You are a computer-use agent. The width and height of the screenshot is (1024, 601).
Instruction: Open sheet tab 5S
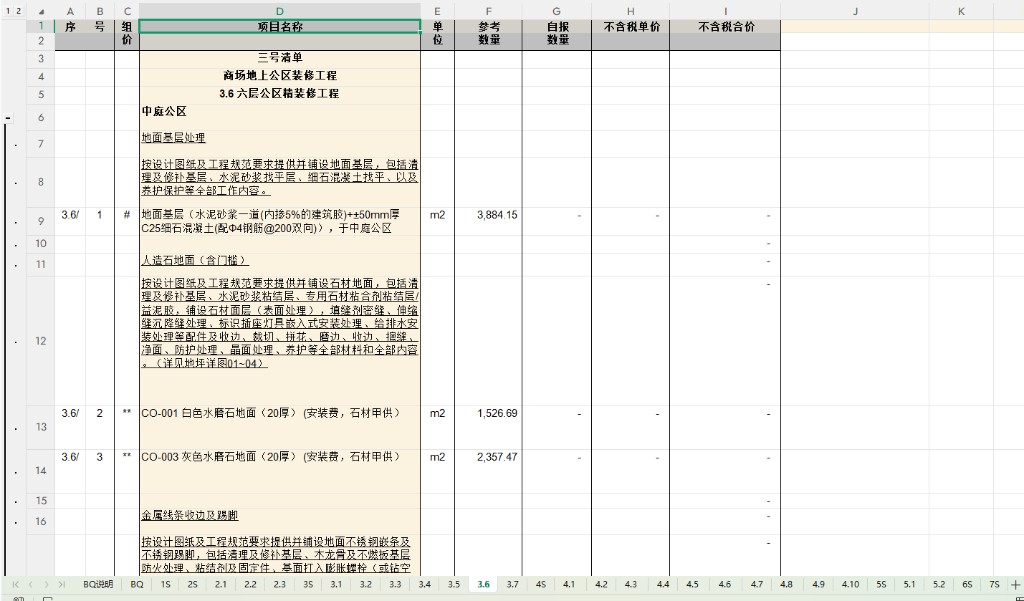[x=881, y=584]
